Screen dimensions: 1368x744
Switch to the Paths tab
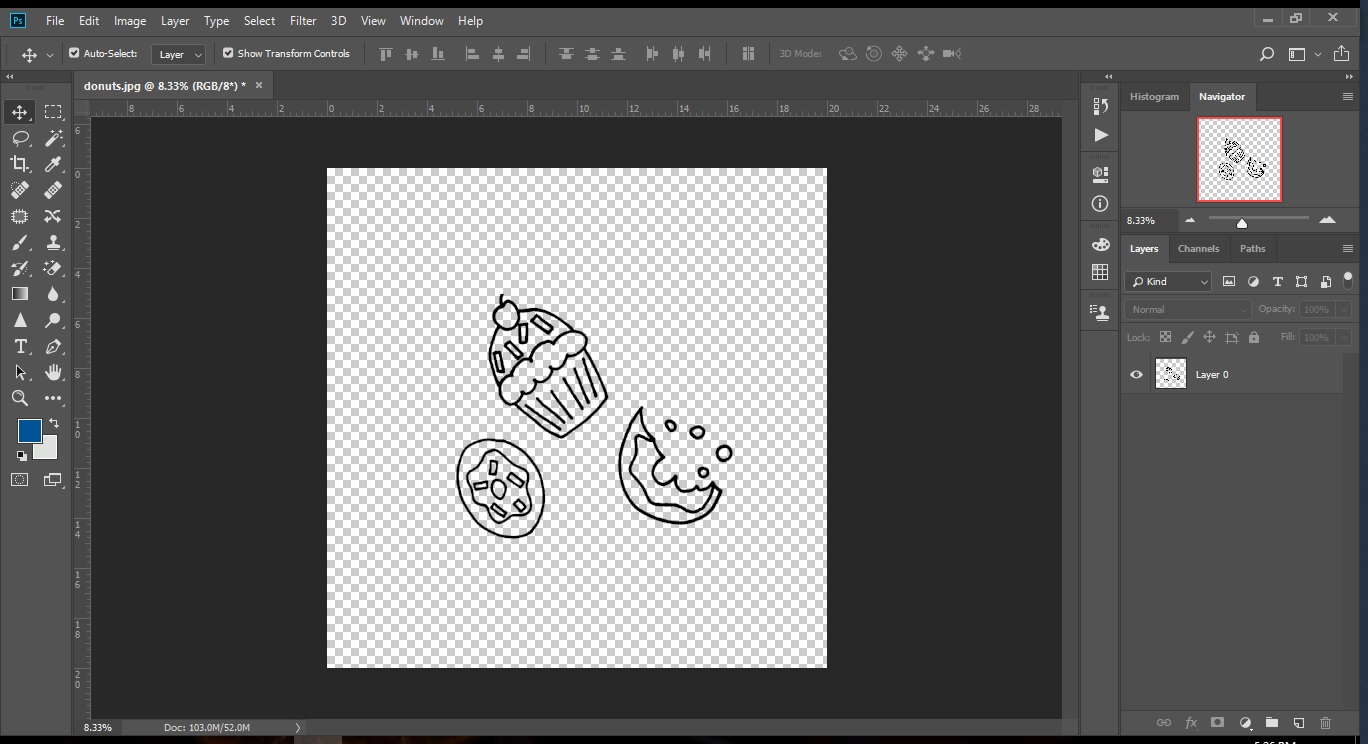pos(1252,249)
